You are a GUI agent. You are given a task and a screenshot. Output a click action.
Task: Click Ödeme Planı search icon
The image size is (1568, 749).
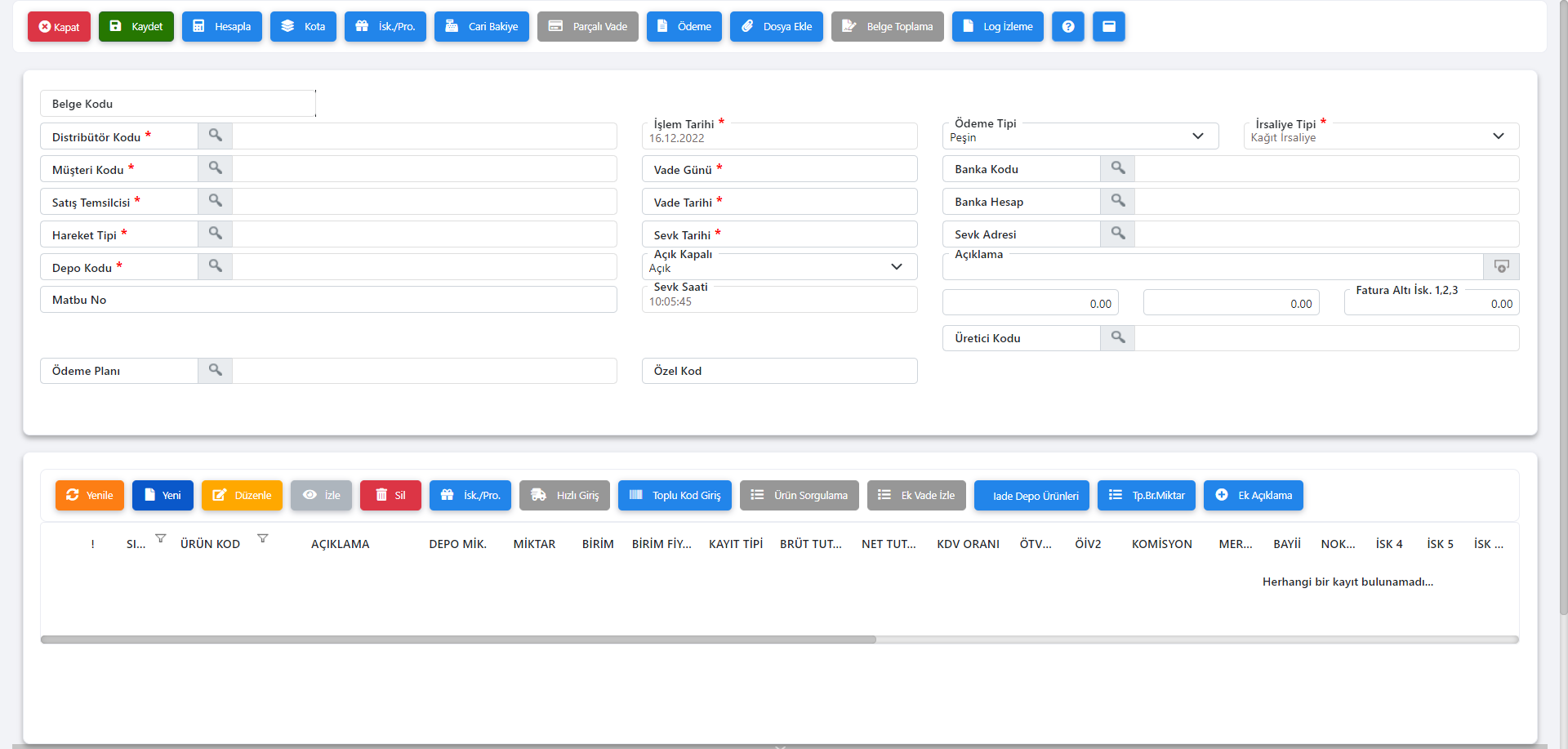pos(215,370)
